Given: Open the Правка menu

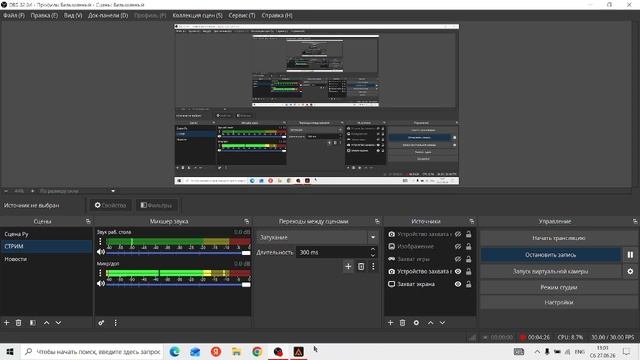Looking at the screenshot, I should tap(44, 16).
